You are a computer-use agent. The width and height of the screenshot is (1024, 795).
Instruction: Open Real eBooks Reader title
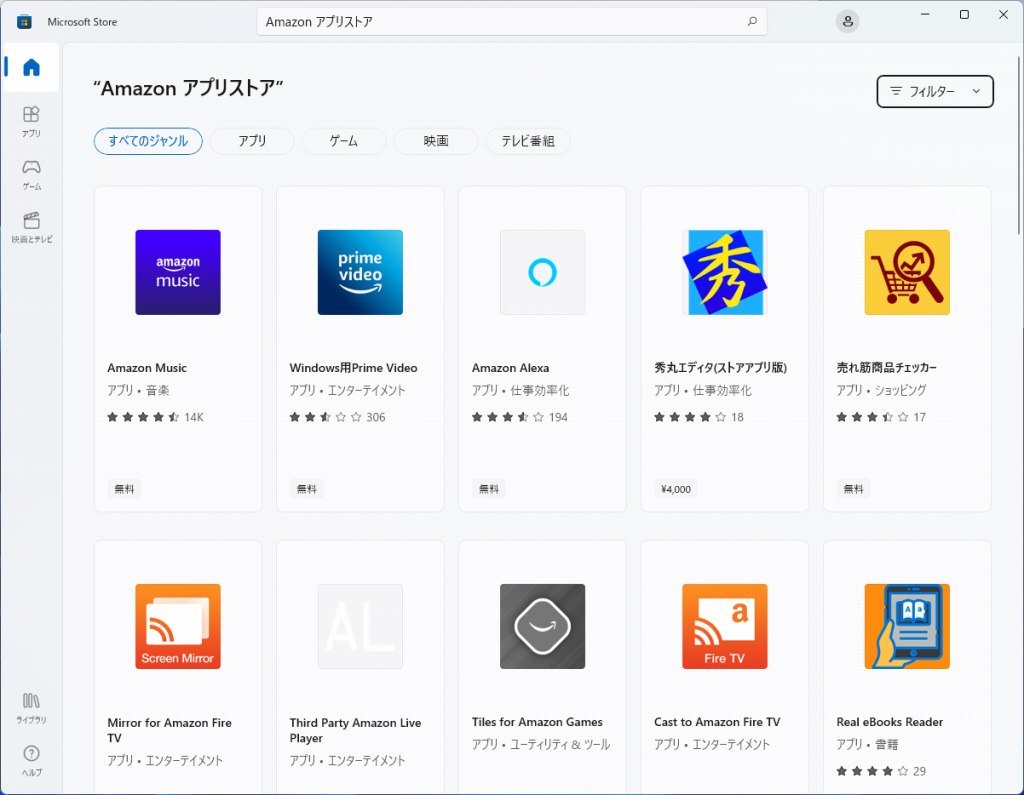point(889,722)
